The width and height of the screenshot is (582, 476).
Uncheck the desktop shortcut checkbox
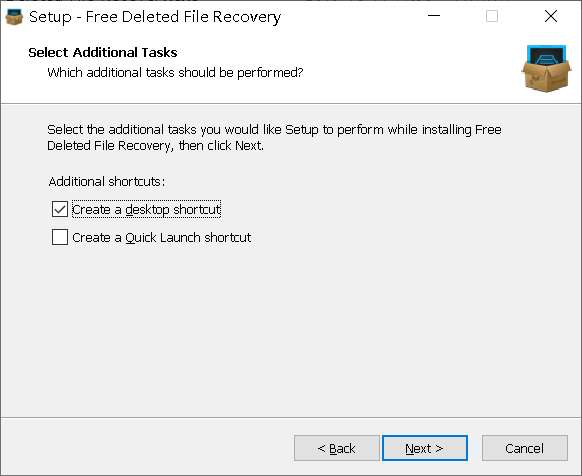coord(60,209)
